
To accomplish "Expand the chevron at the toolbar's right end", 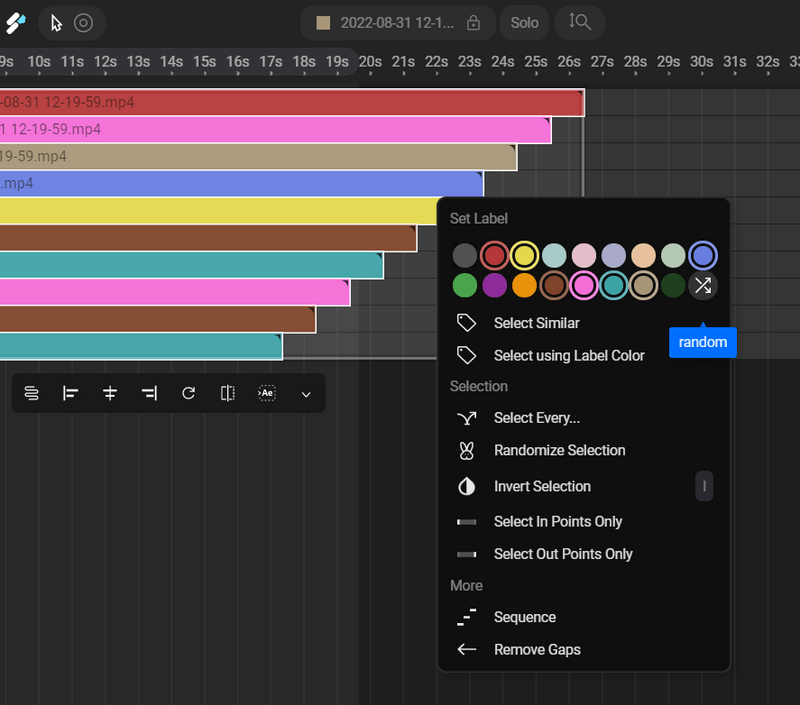I will (306, 393).
